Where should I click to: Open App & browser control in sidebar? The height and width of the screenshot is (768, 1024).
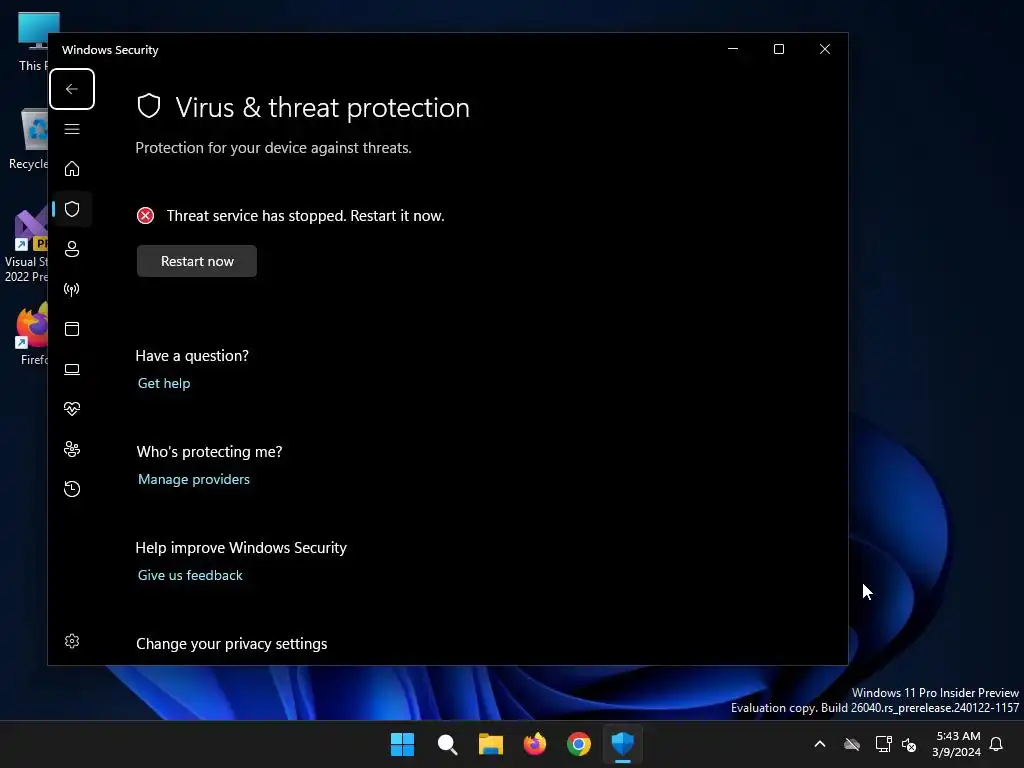pos(72,329)
